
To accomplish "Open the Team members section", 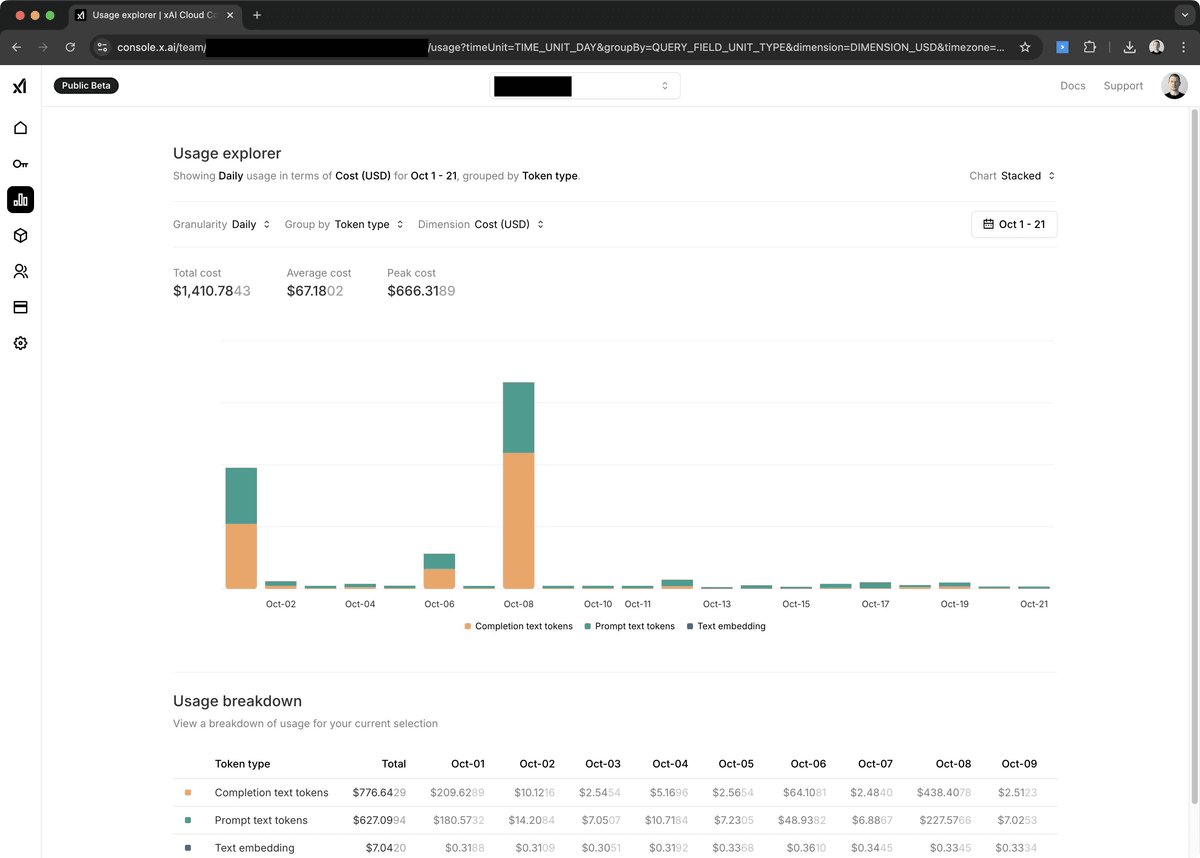I will click(20, 271).
